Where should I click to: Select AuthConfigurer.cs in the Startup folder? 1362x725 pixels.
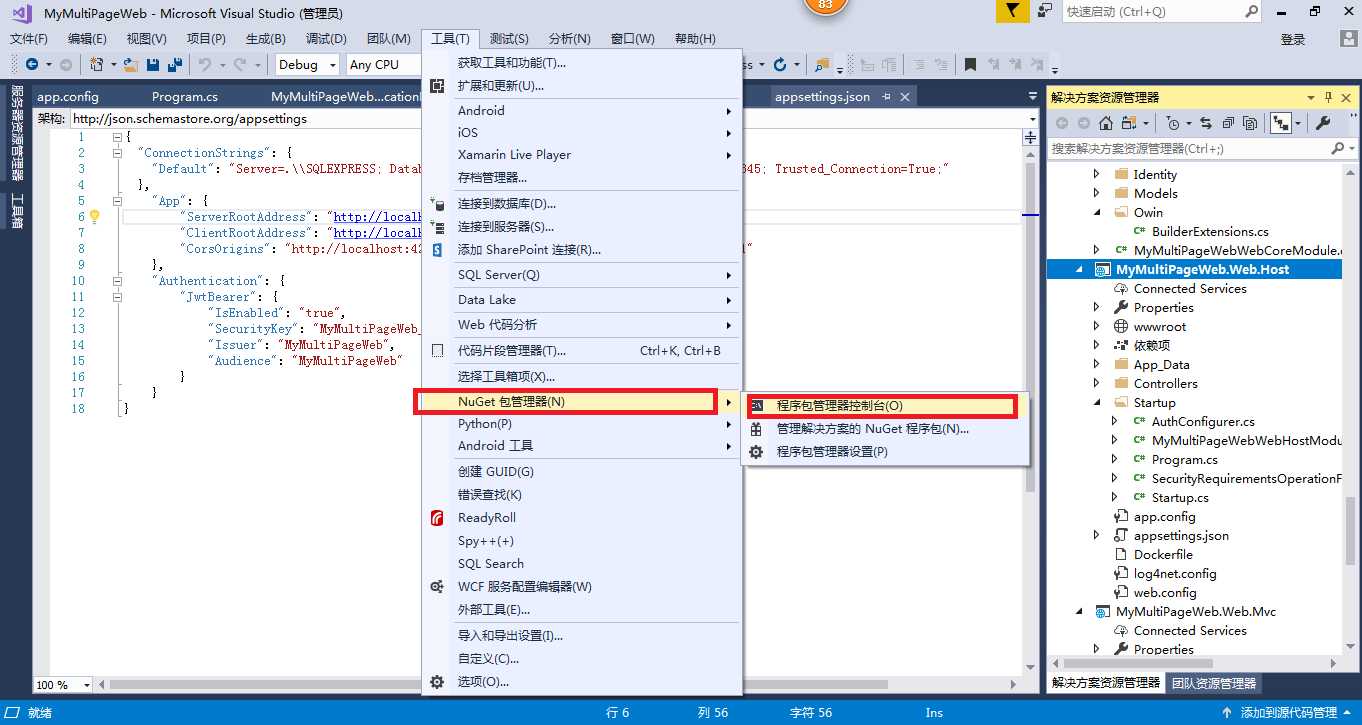click(1203, 421)
